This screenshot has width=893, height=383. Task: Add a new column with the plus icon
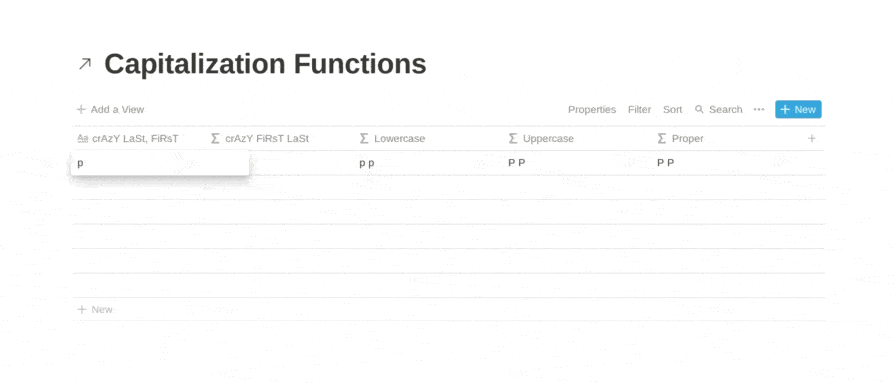pos(812,138)
